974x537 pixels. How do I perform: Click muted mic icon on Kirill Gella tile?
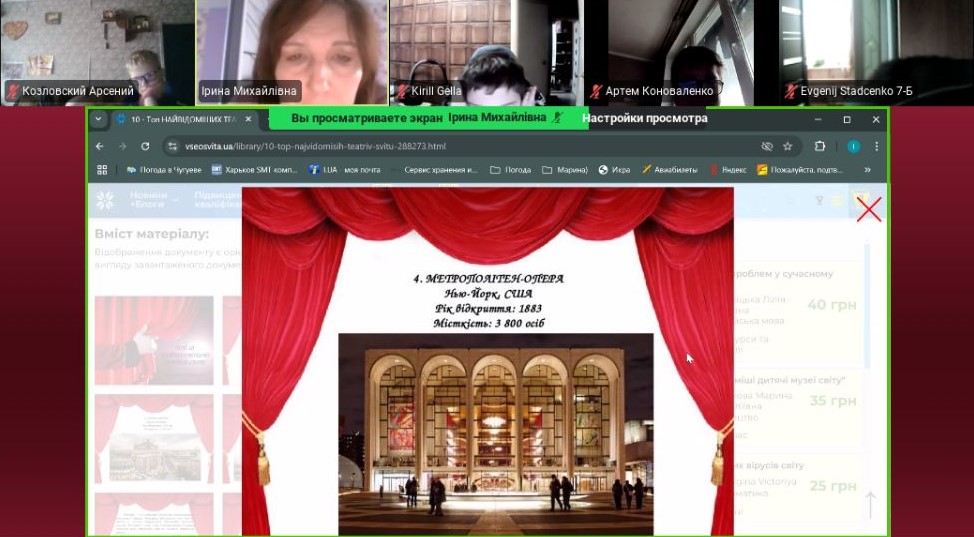pyautogui.click(x=403, y=91)
